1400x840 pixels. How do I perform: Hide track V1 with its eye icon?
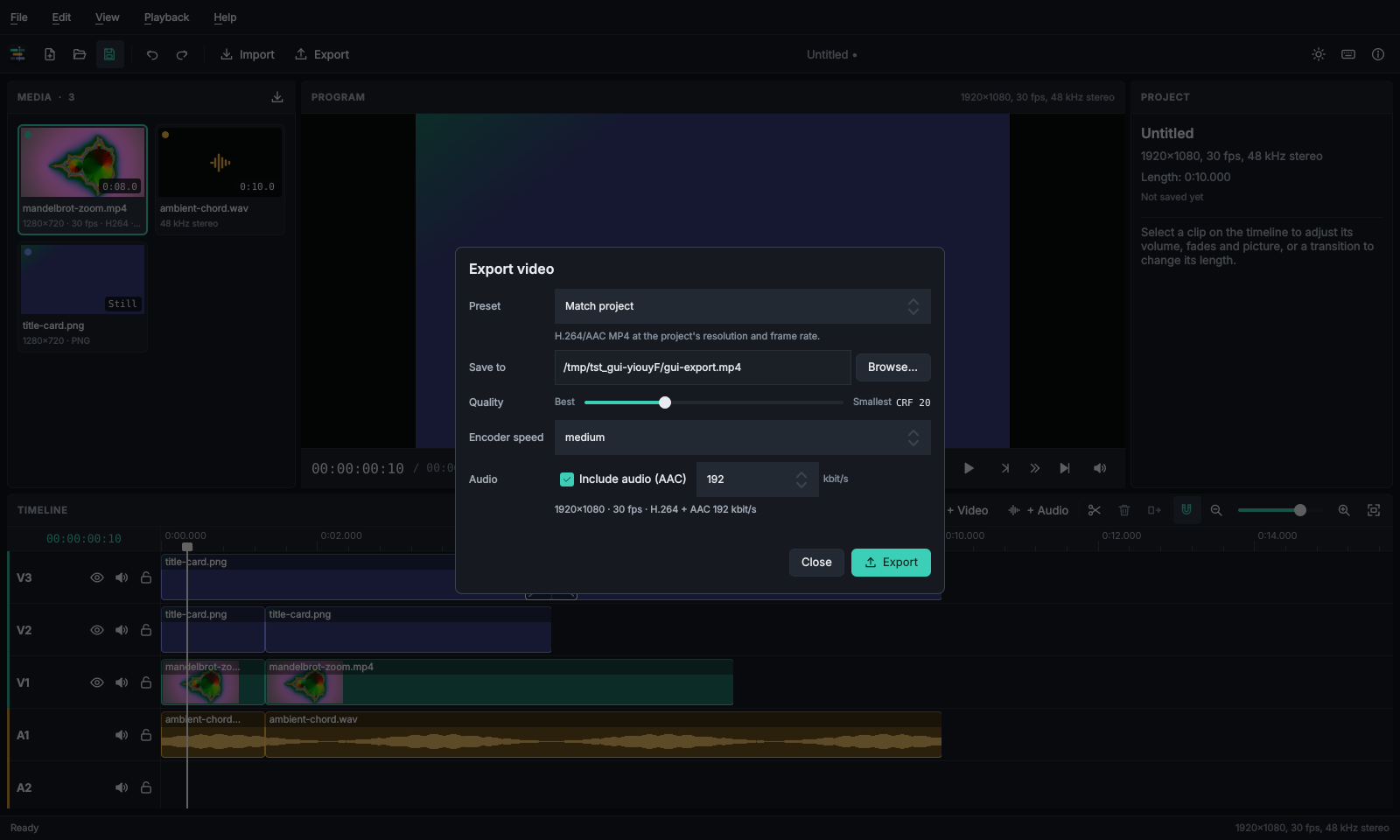point(97,682)
